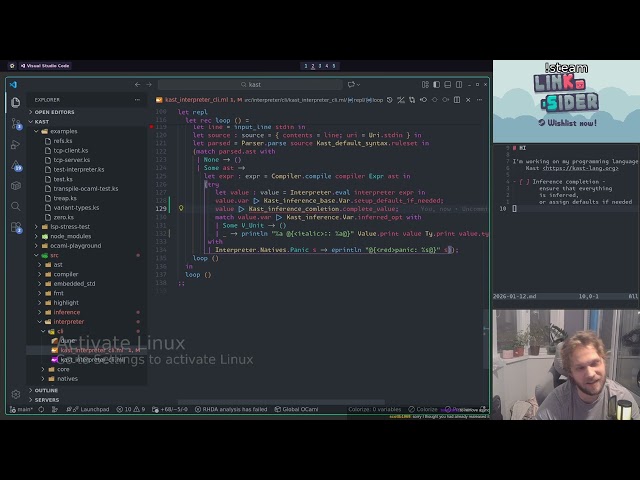This screenshot has height=480, width=640.
Task: Open transpile-ocaml-test.ks file
Action: point(85,189)
